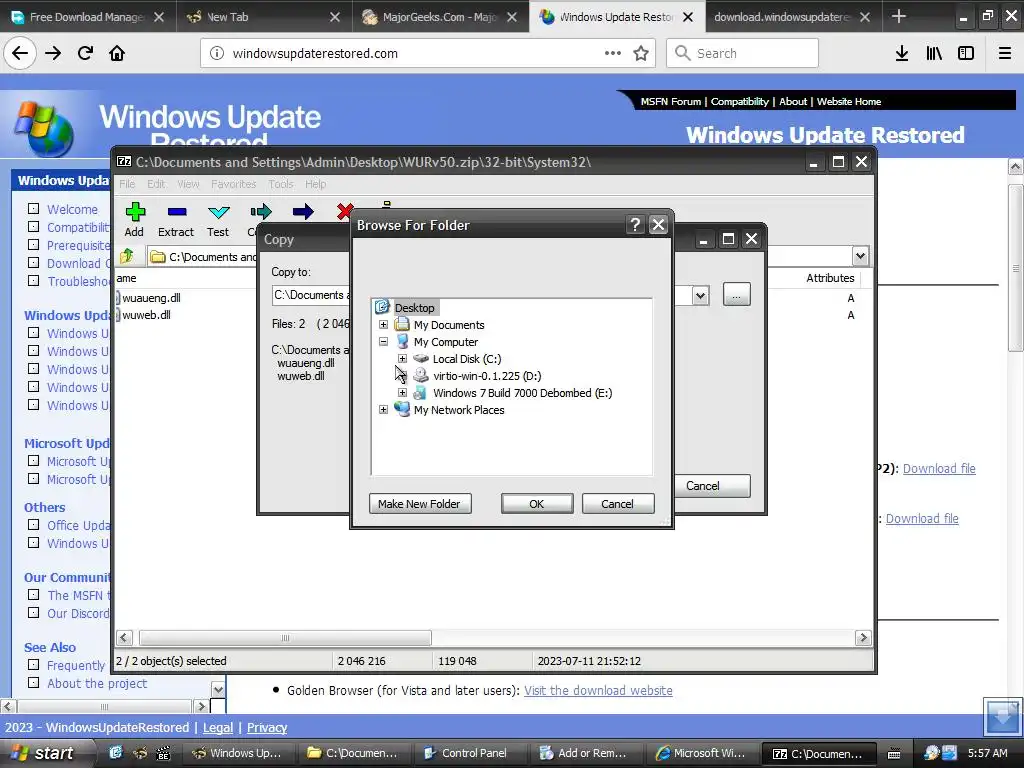Click the help question mark in Browse For Folder
This screenshot has width=1024, height=768.
click(635, 225)
